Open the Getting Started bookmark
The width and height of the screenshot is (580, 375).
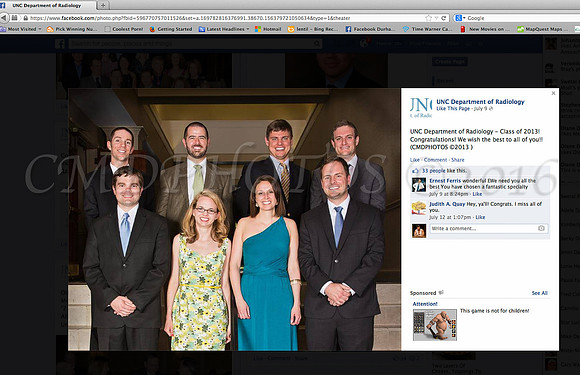pos(171,29)
